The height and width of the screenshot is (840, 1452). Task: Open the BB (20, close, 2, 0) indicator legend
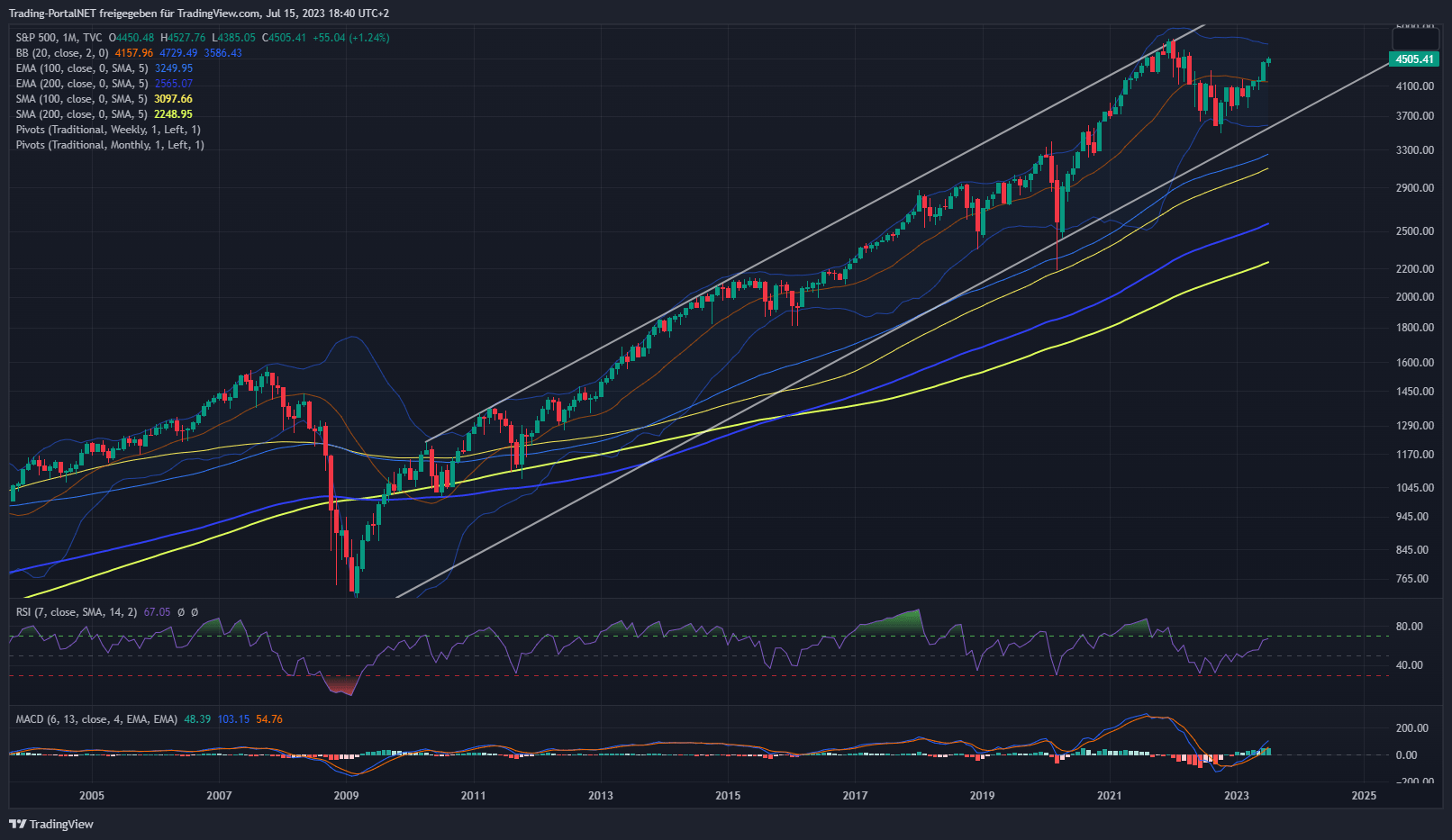(x=61, y=53)
